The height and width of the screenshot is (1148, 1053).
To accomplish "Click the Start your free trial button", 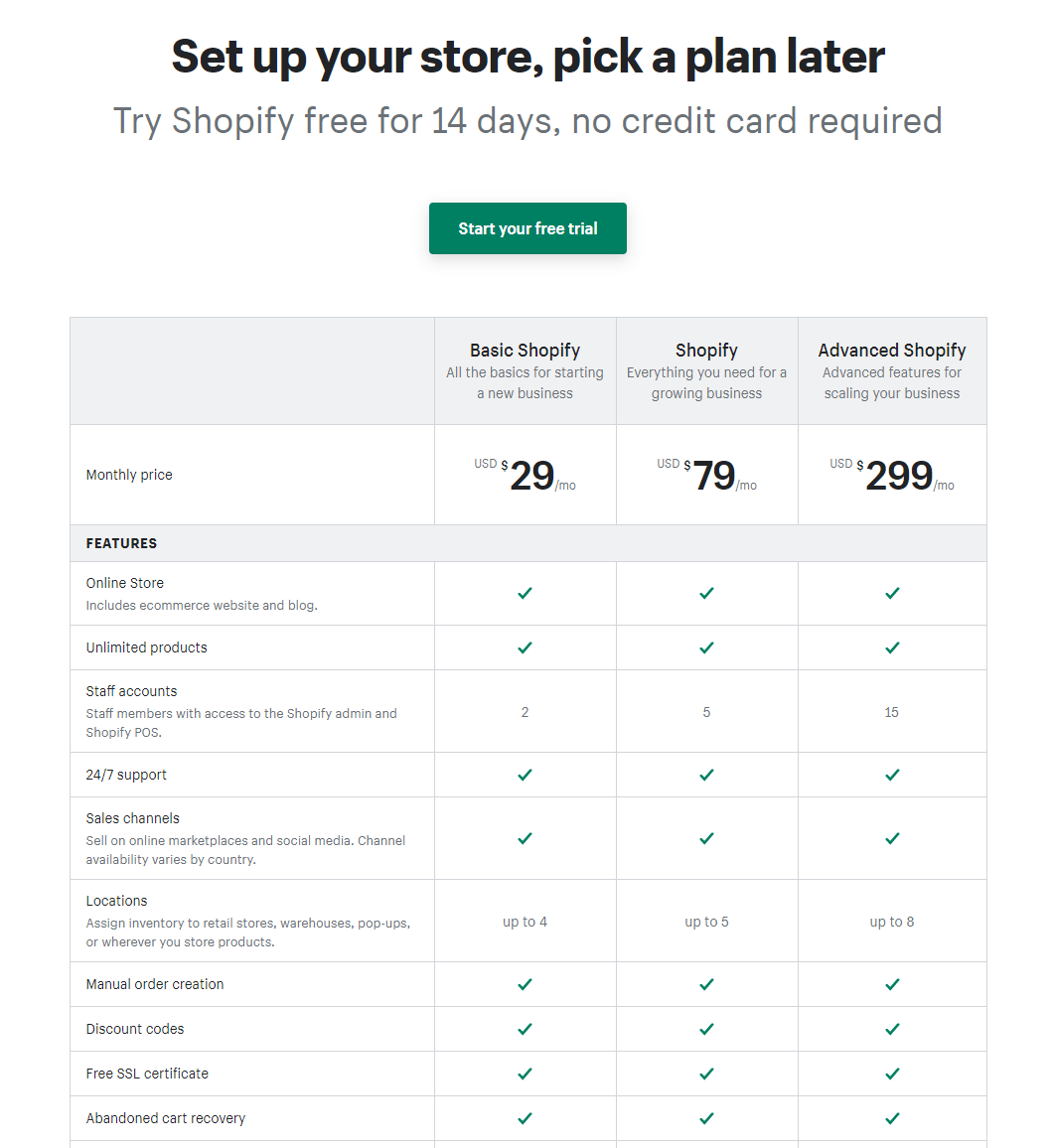I will [527, 228].
